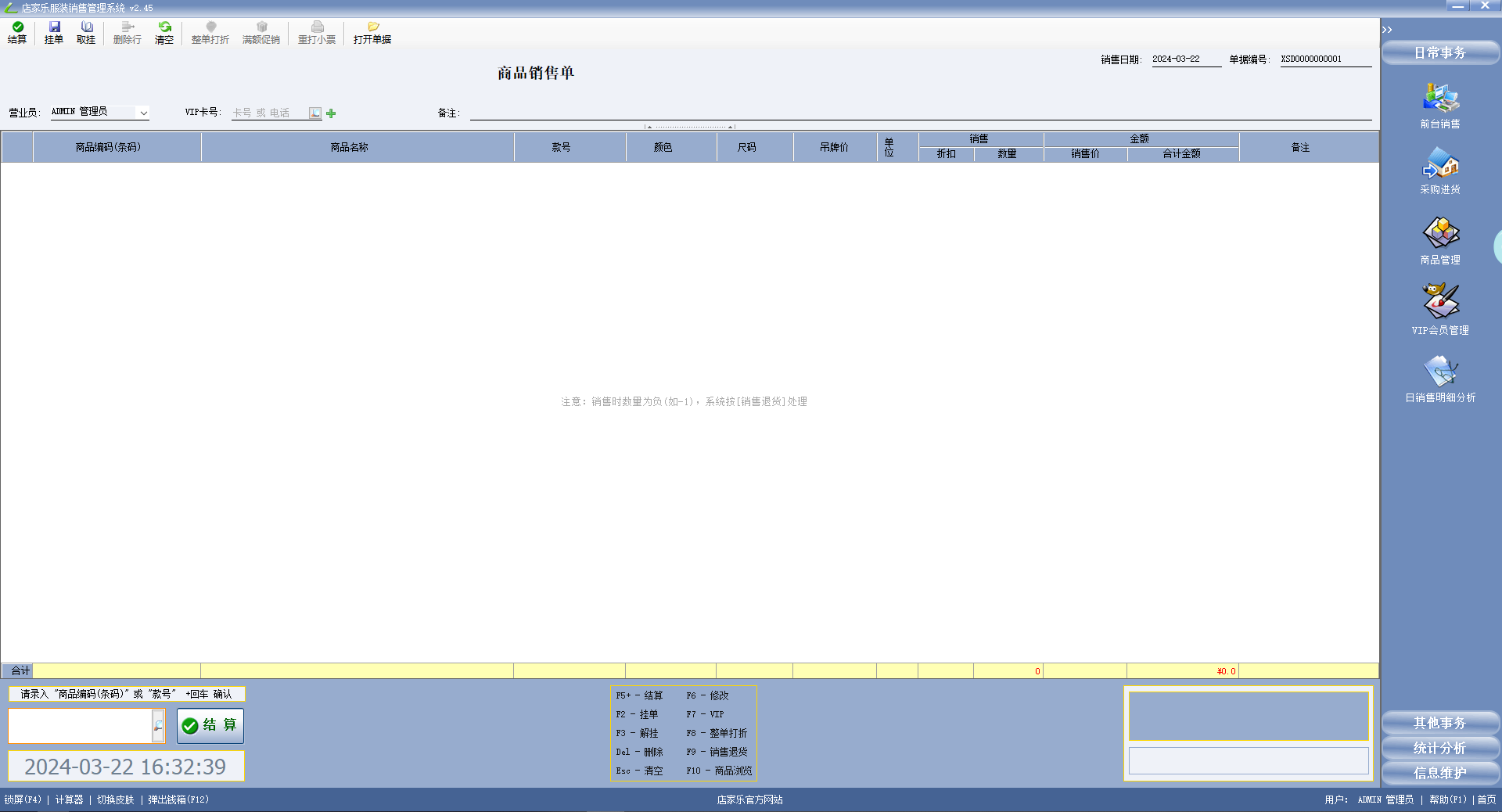Select the 统计分析 sidebar tab
This screenshot has width=1502, height=812.
point(1440,748)
